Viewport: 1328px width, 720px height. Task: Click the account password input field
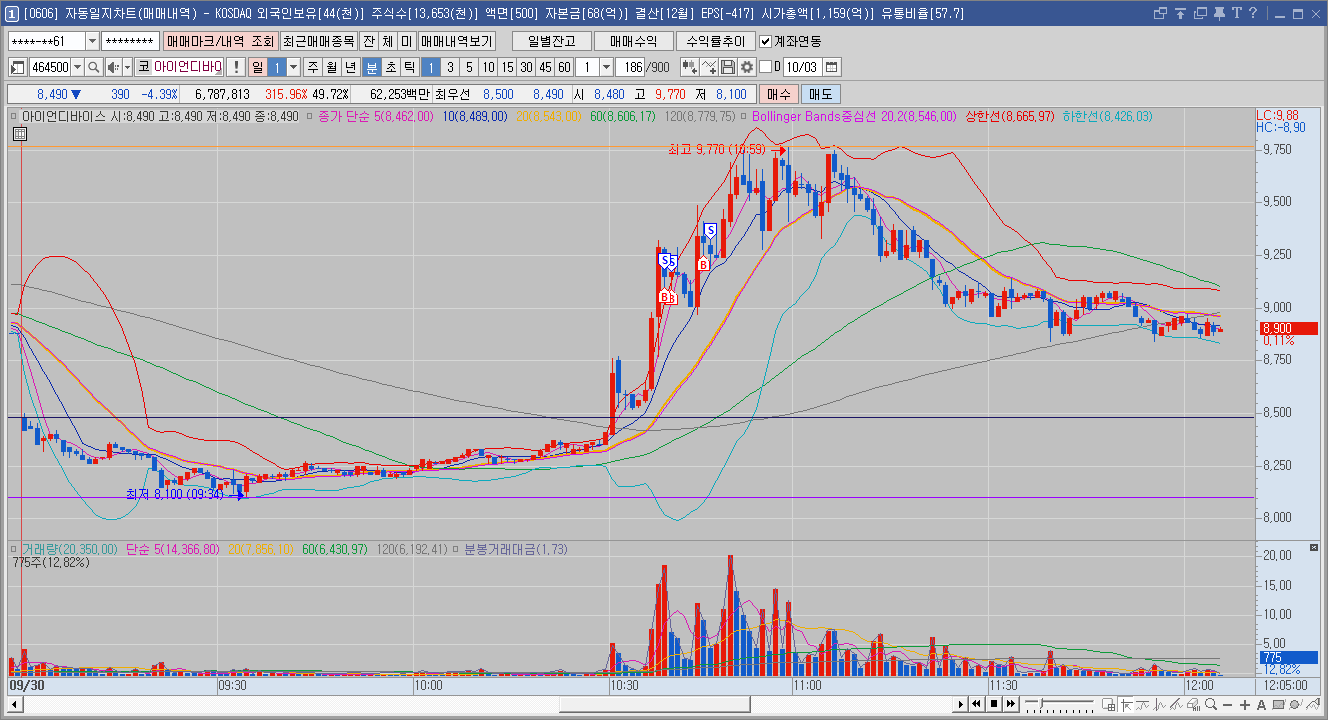pyautogui.click(x=131, y=41)
